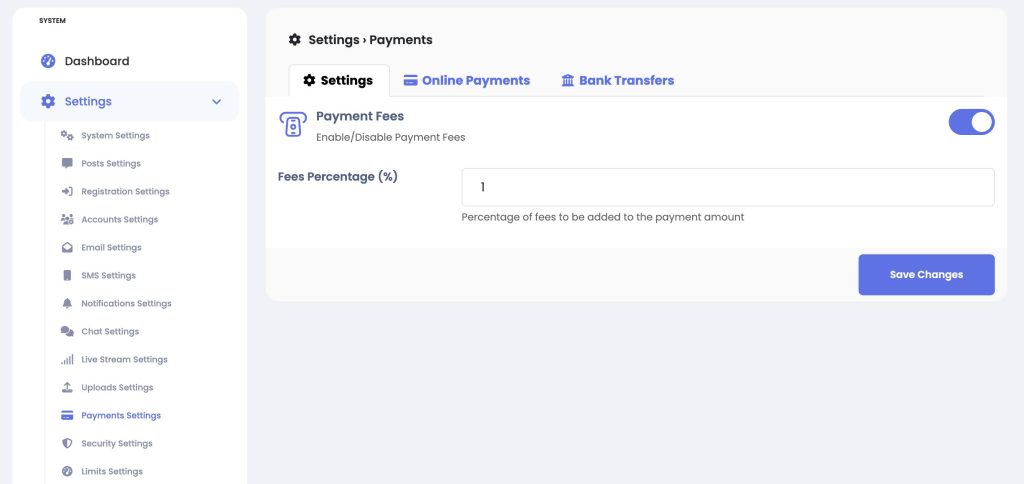
Task: Click the Security Settings shield icon
Action: point(67,444)
